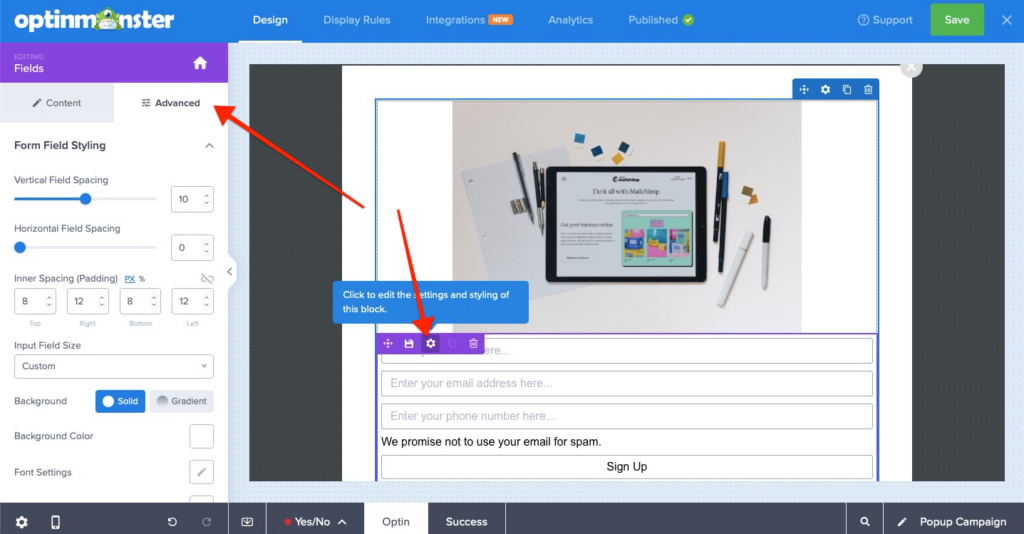Open settings gear on the image block toolbar

click(x=825, y=89)
